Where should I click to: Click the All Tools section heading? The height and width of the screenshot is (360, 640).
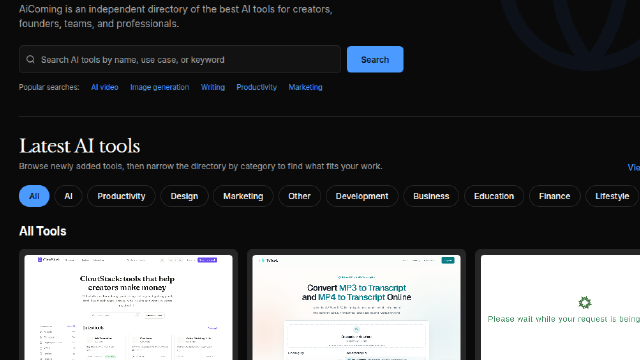pos(42,231)
